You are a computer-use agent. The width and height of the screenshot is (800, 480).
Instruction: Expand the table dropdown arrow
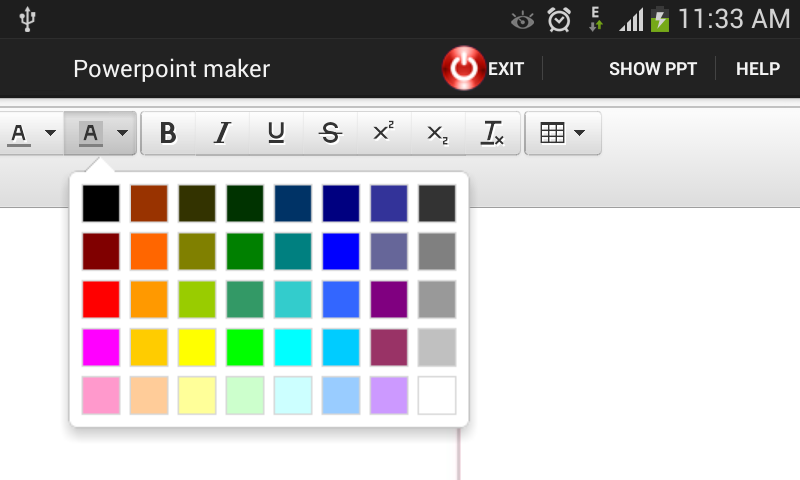pos(579,133)
